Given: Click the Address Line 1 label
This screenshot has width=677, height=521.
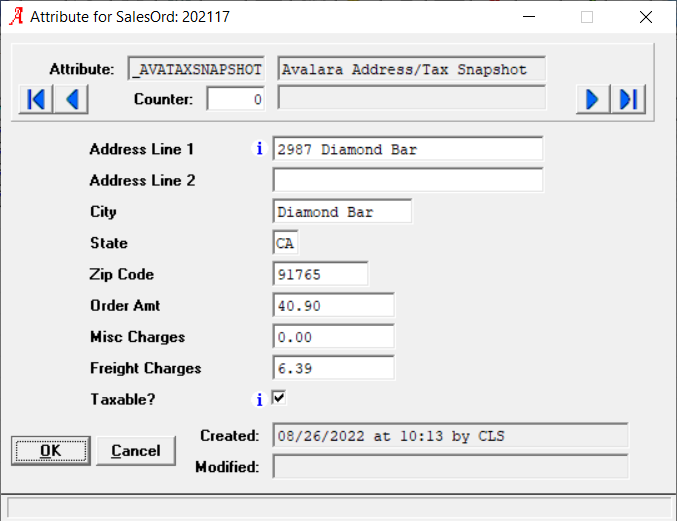Looking at the screenshot, I should 142,149.
